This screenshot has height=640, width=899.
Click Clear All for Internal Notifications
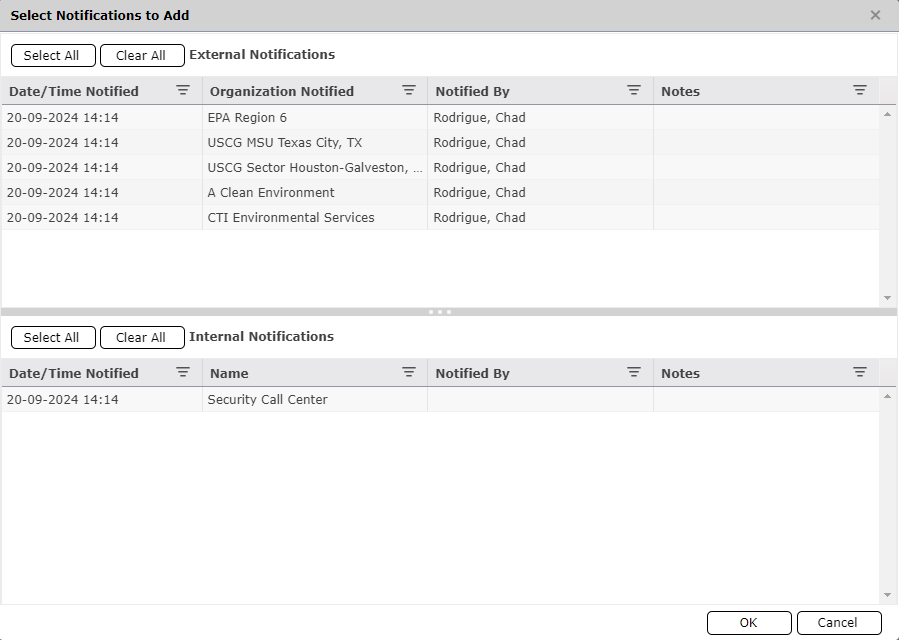click(x=142, y=337)
